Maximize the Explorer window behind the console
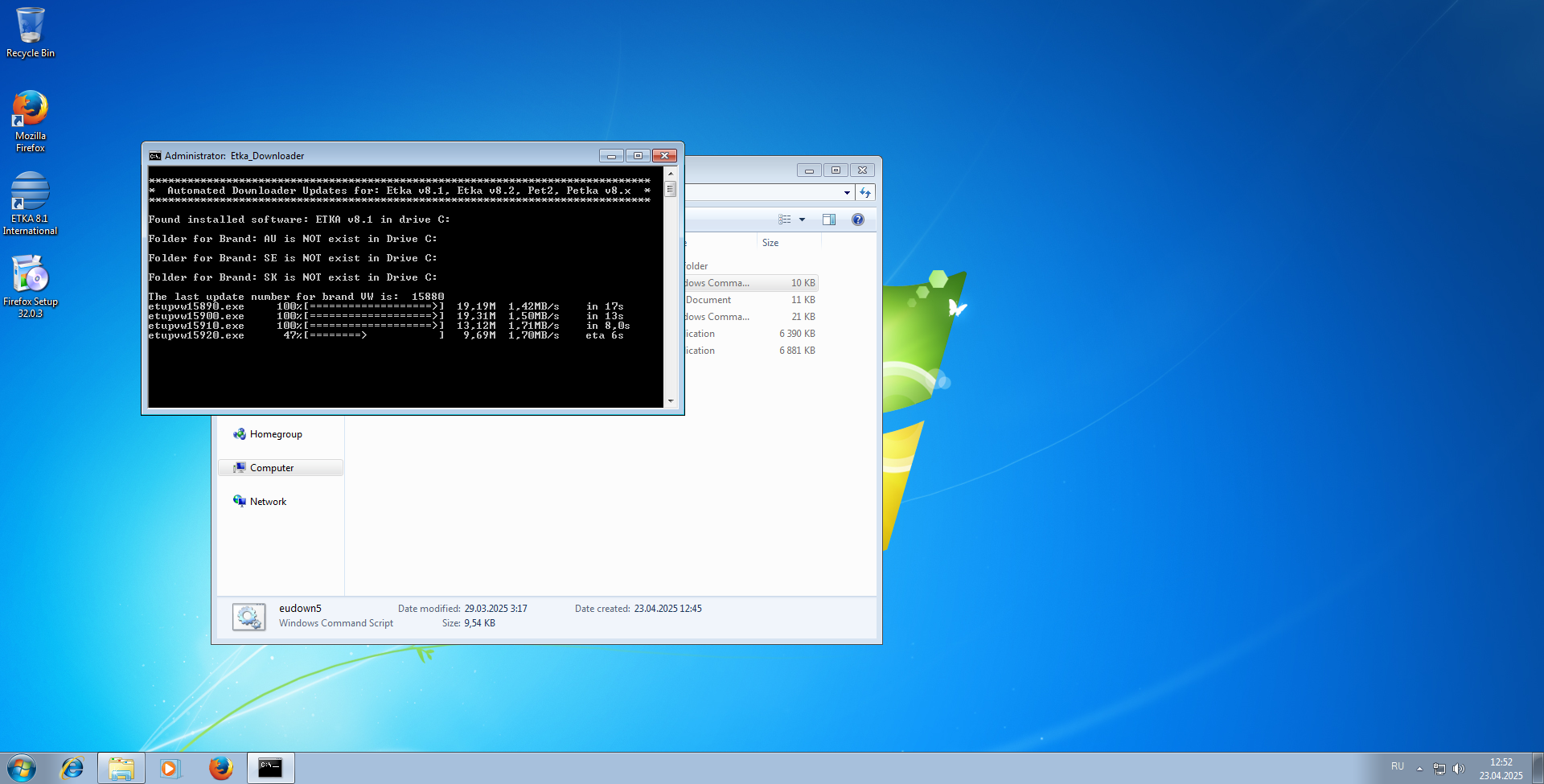Image resolution: width=1544 pixels, height=784 pixels. click(x=836, y=170)
